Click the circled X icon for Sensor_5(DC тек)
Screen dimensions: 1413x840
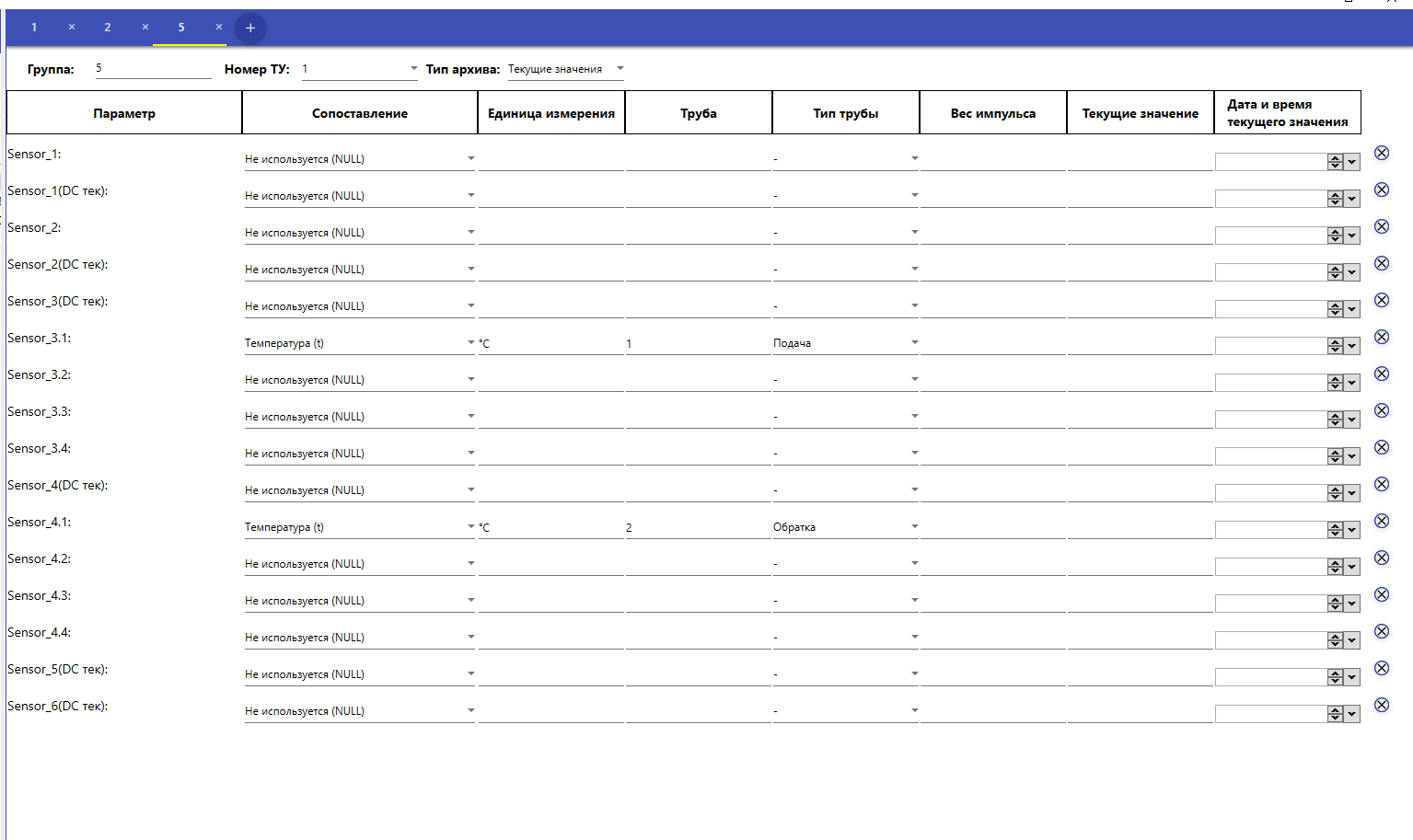(x=1382, y=668)
